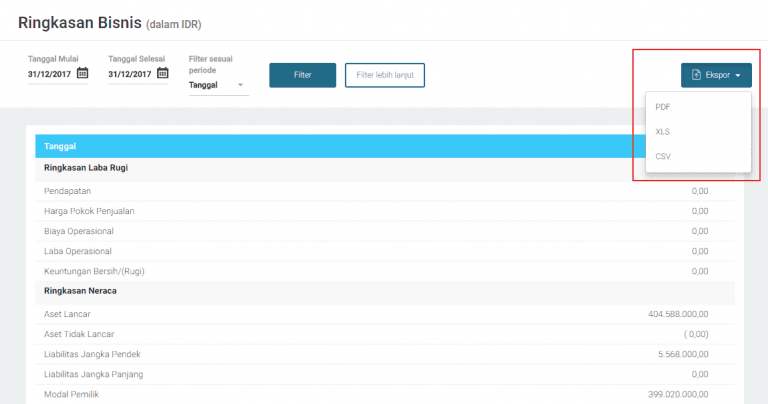Click the Modal Pemilik row
This screenshot has width=768, height=404.
click(x=71, y=394)
